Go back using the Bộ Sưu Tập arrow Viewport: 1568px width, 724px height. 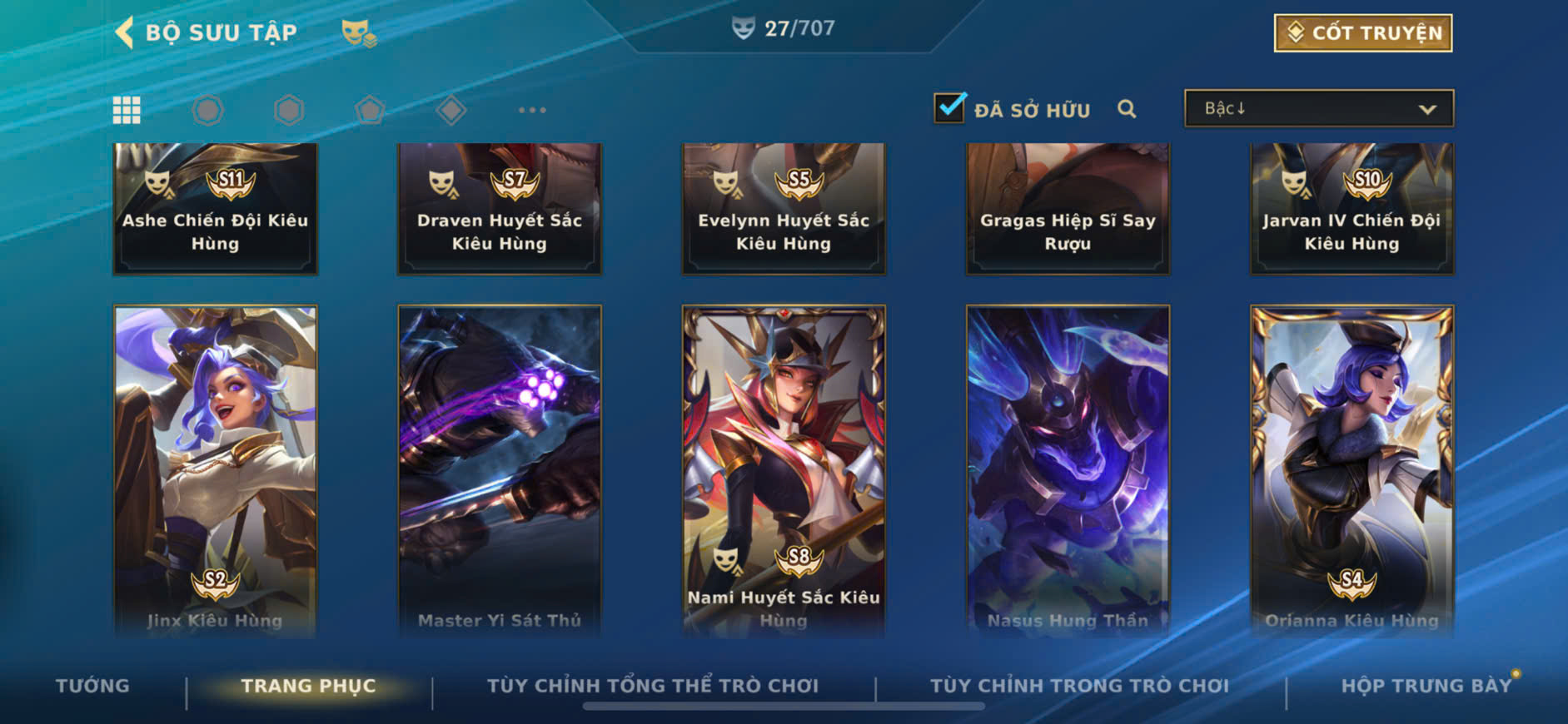coord(124,32)
